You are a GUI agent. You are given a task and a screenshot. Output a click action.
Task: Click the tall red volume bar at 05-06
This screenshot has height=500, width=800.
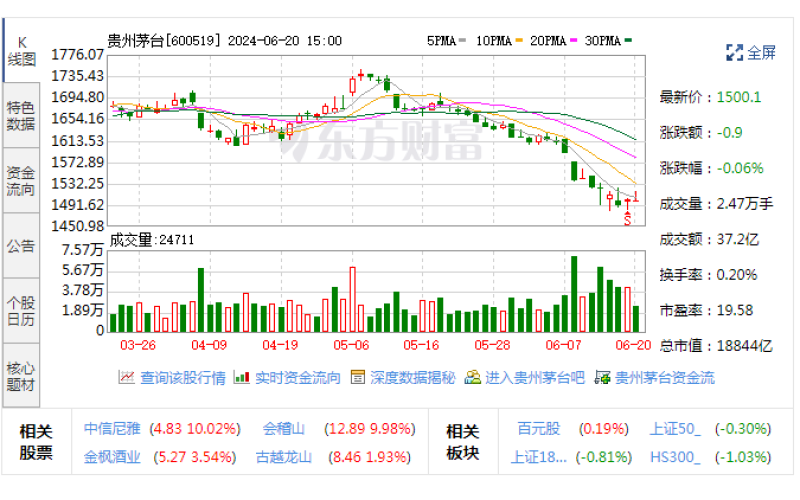point(353,299)
